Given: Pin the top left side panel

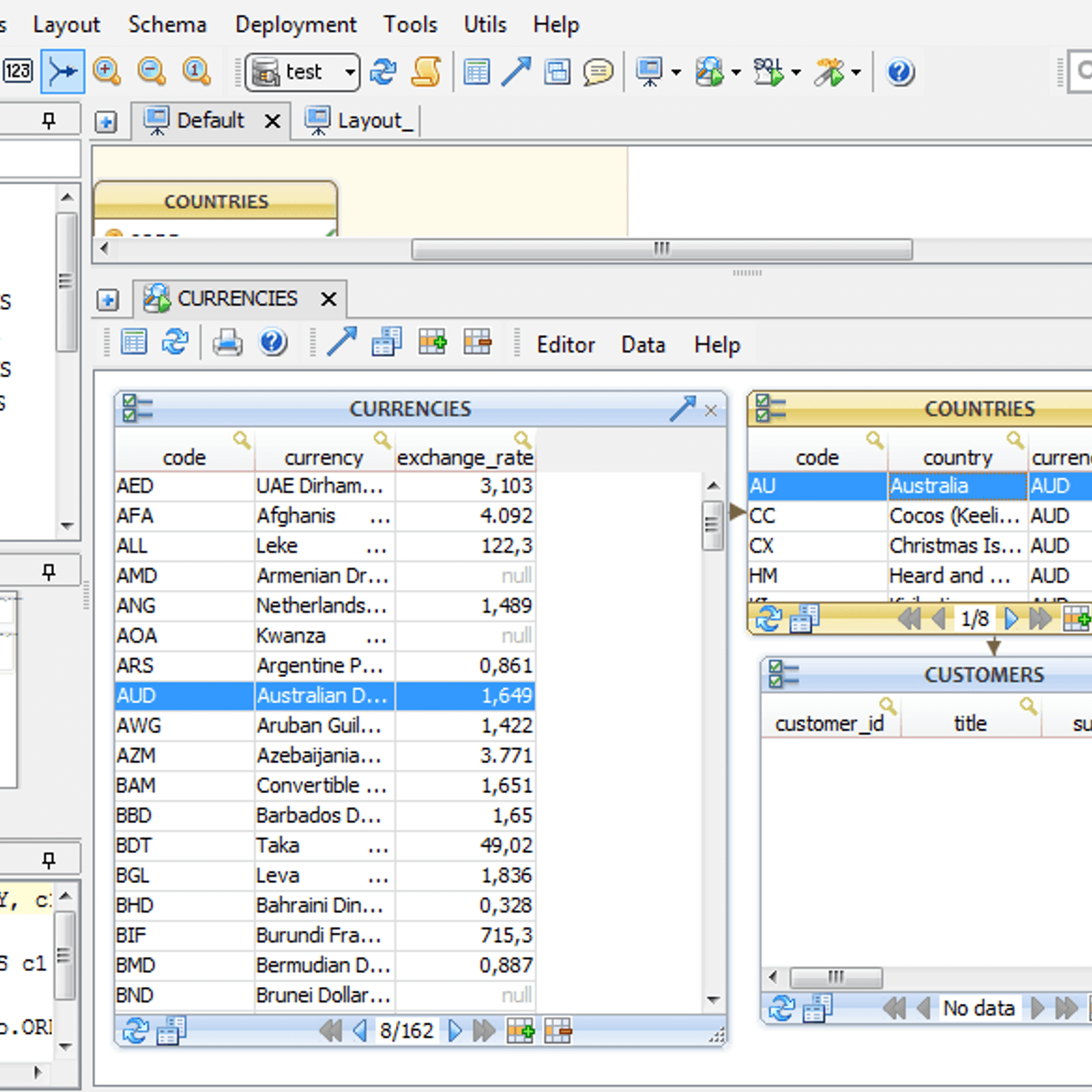Looking at the screenshot, I should 48,121.
